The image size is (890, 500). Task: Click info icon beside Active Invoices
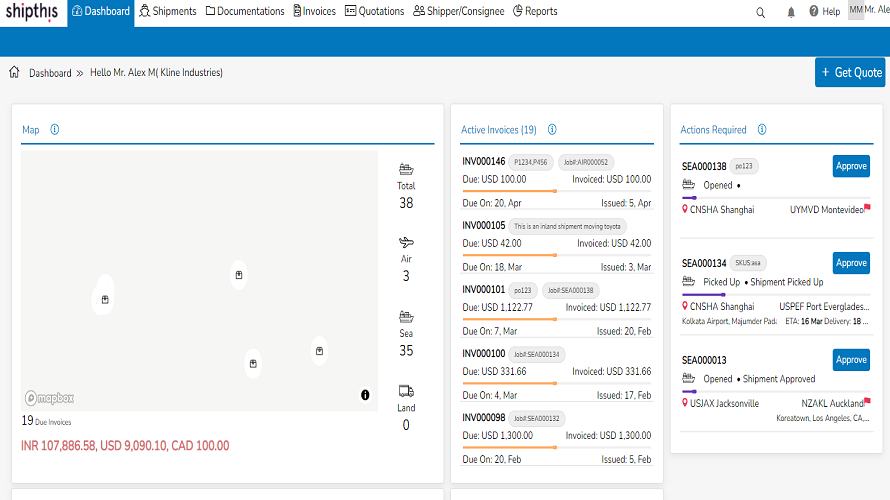tap(552, 129)
